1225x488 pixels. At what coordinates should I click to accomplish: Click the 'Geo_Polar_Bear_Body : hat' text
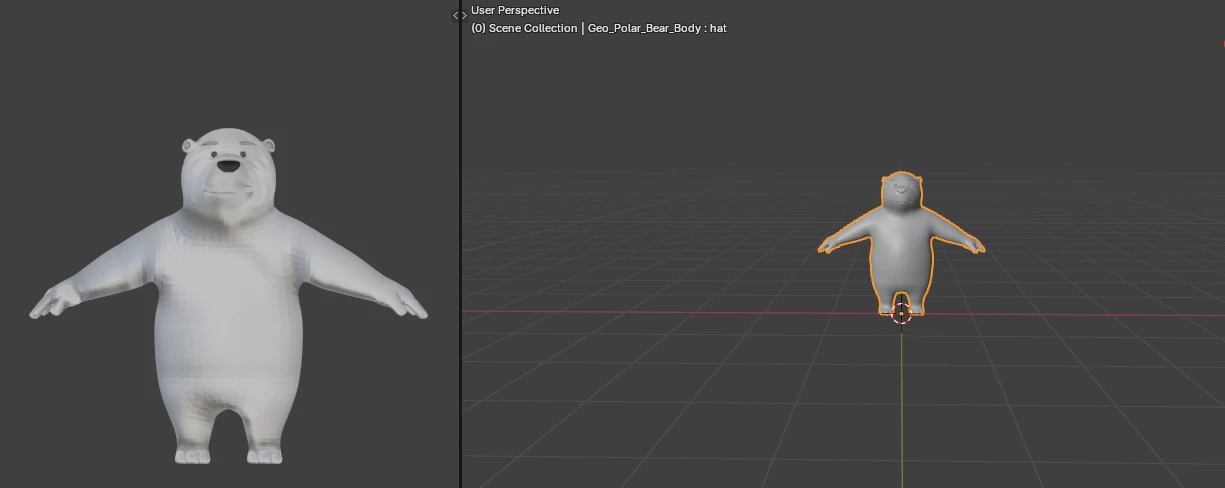pyautogui.click(x=657, y=28)
